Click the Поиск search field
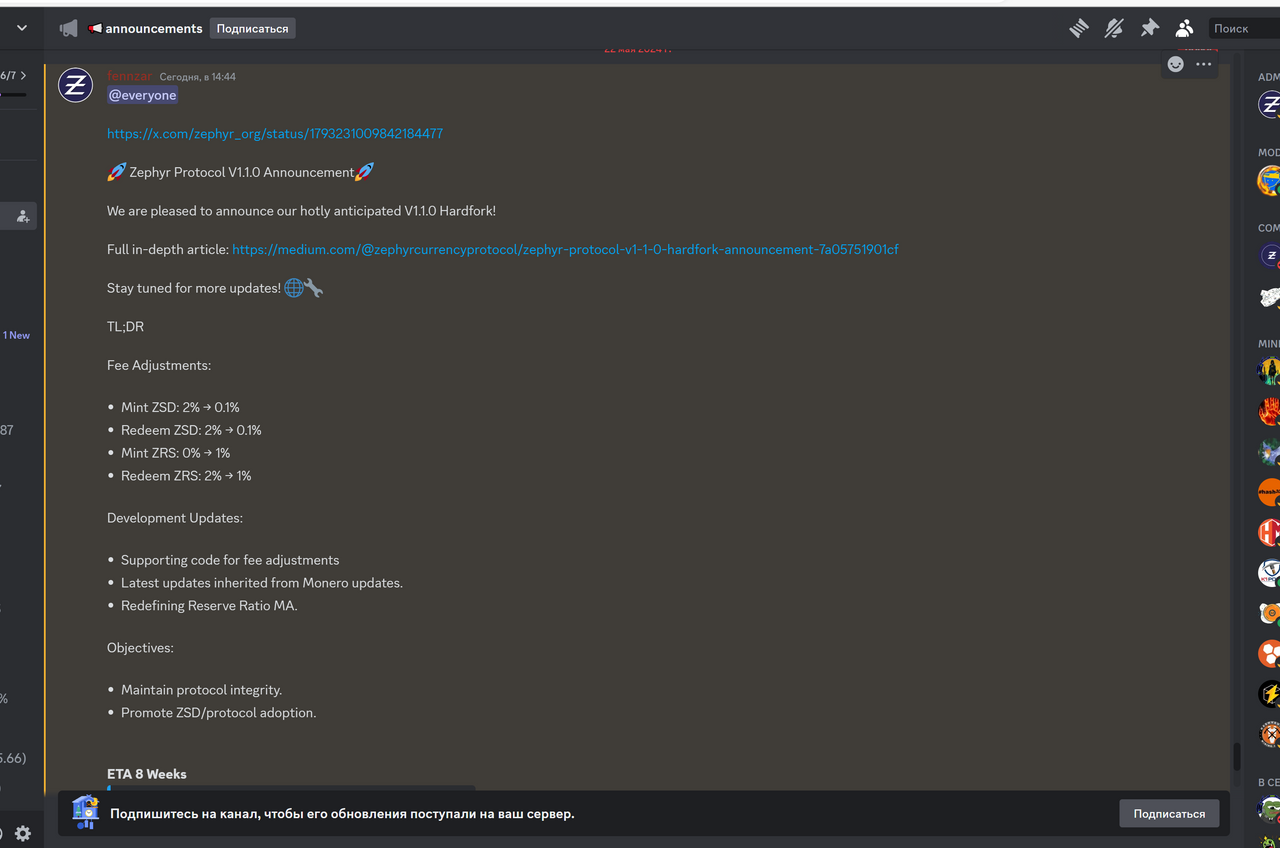The height and width of the screenshot is (848, 1280). pyautogui.click(x=1245, y=29)
